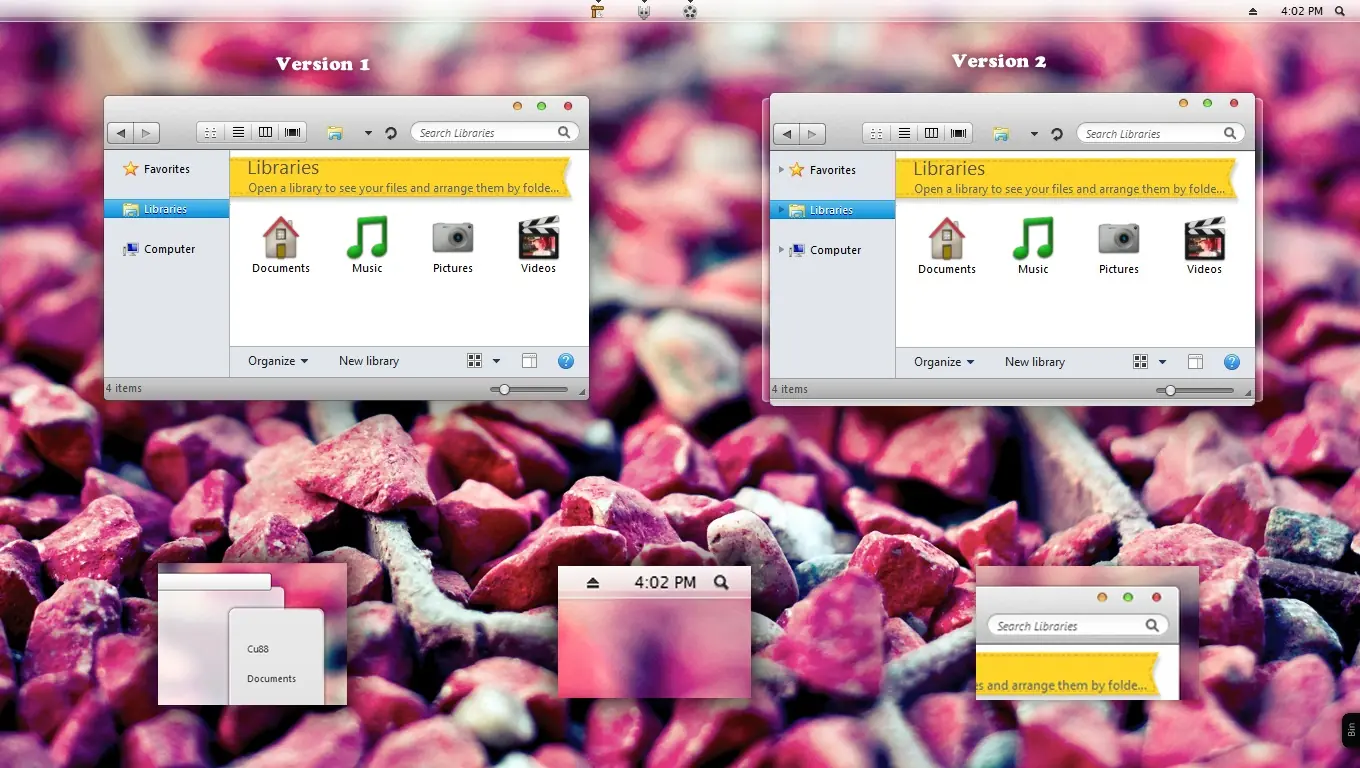
Task: Open Videos library in Version 2 window
Action: (1204, 247)
